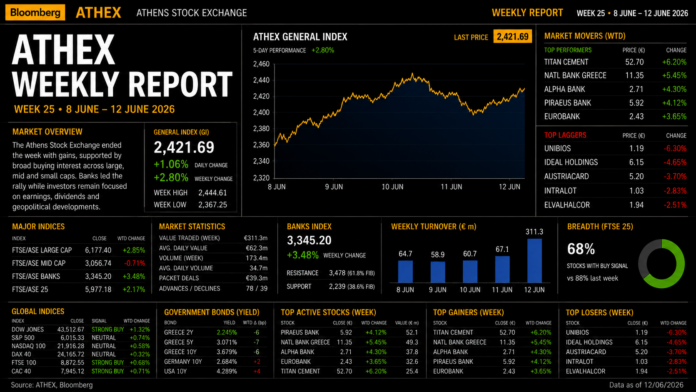The image size is (696, 392).
Task: Click the 12 JUN turnover bar labeled 311.3
Action: click(x=534, y=261)
